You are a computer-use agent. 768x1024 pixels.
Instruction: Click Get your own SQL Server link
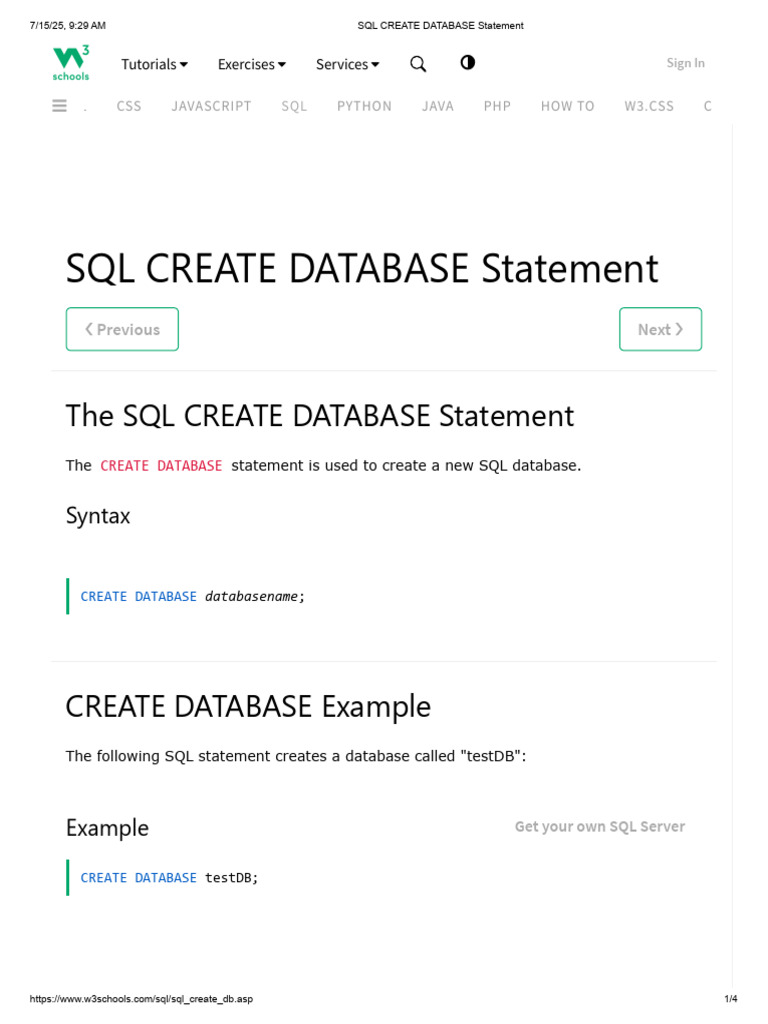click(599, 826)
